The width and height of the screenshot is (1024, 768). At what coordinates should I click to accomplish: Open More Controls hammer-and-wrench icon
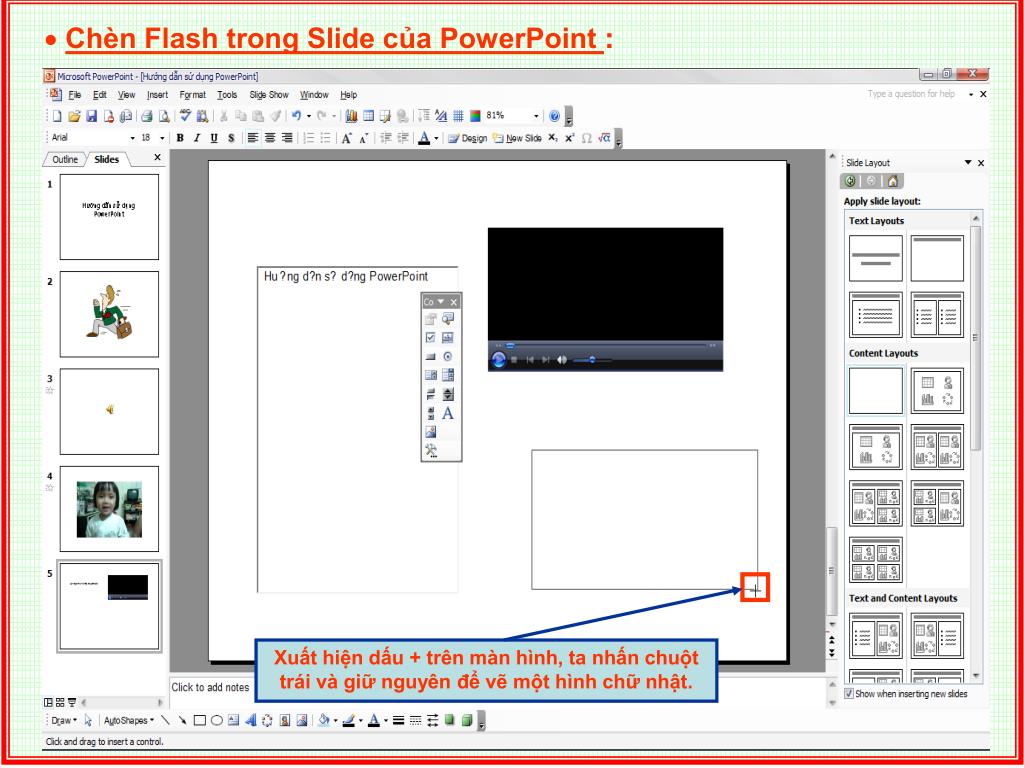430,451
